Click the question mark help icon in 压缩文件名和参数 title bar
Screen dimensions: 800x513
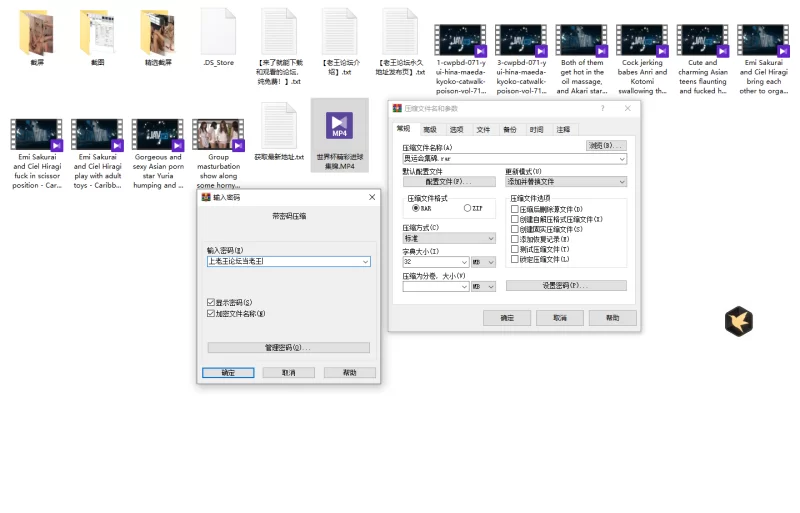pyautogui.click(x=602, y=108)
